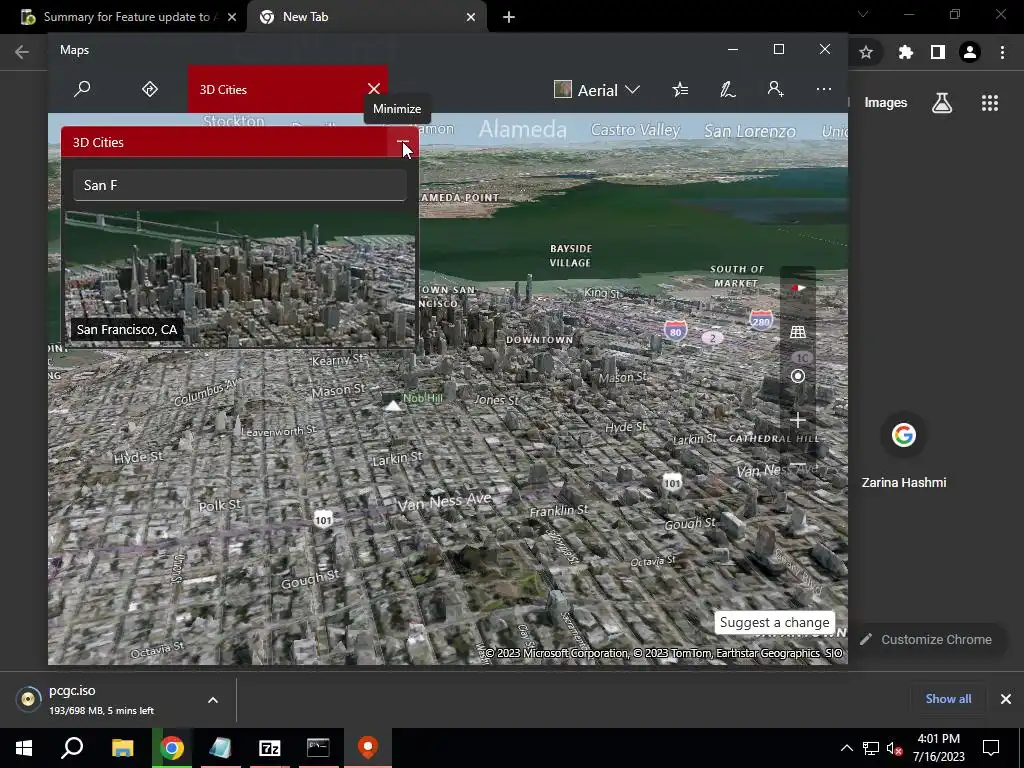Open a new Chrome tab
Screen dimensions: 1024x768
click(509, 17)
